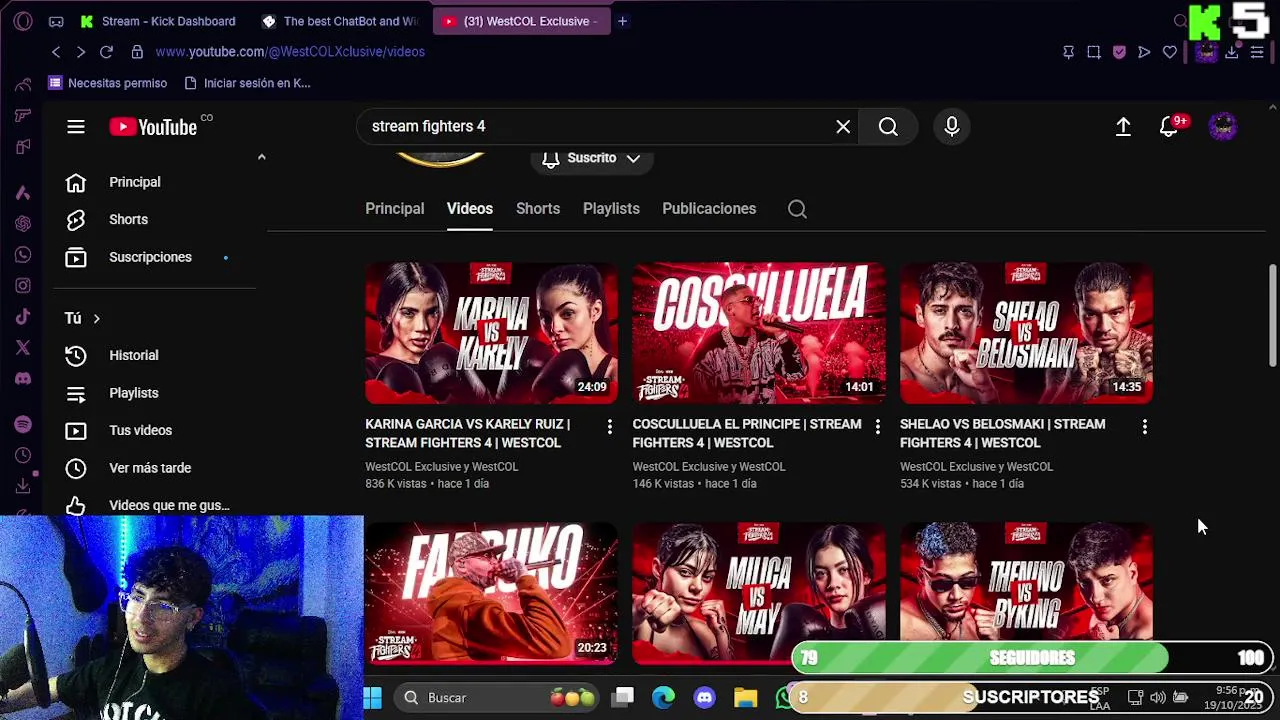Open the YouTube guide hamburger menu

point(76,127)
